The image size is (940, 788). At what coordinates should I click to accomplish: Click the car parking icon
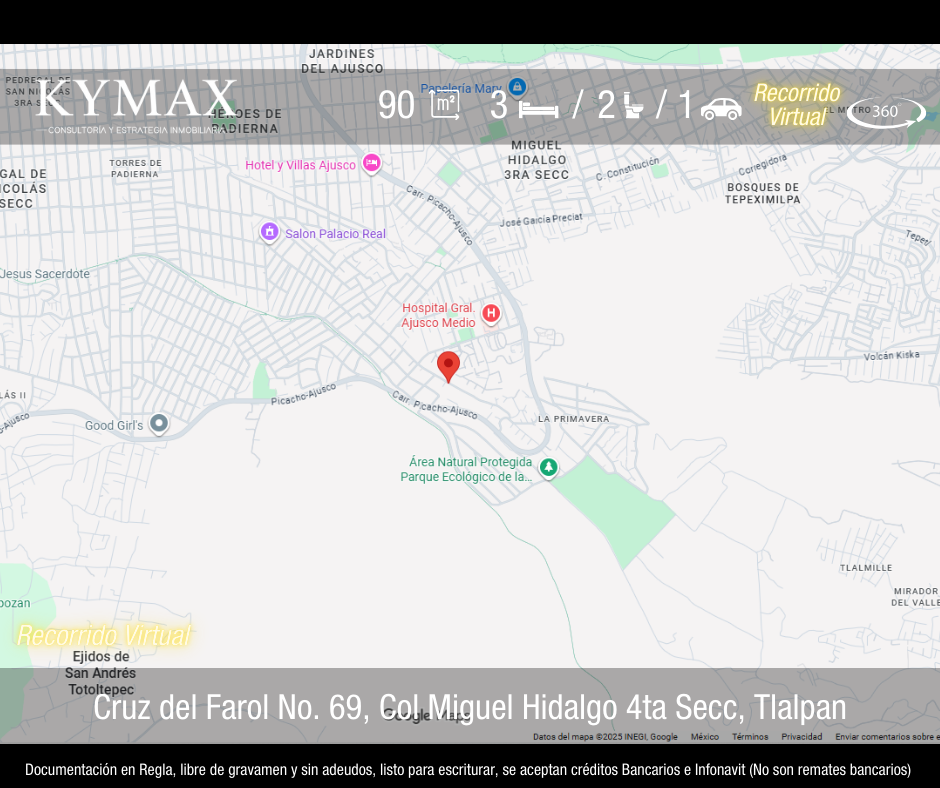click(x=721, y=109)
